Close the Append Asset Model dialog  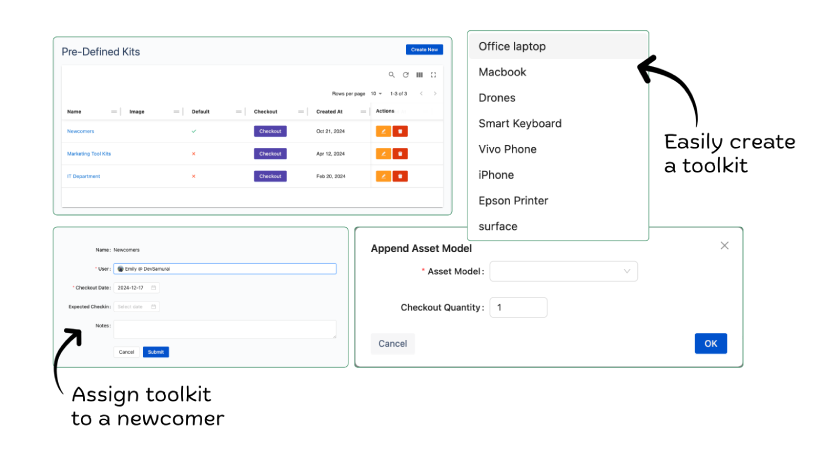(x=725, y=245)
